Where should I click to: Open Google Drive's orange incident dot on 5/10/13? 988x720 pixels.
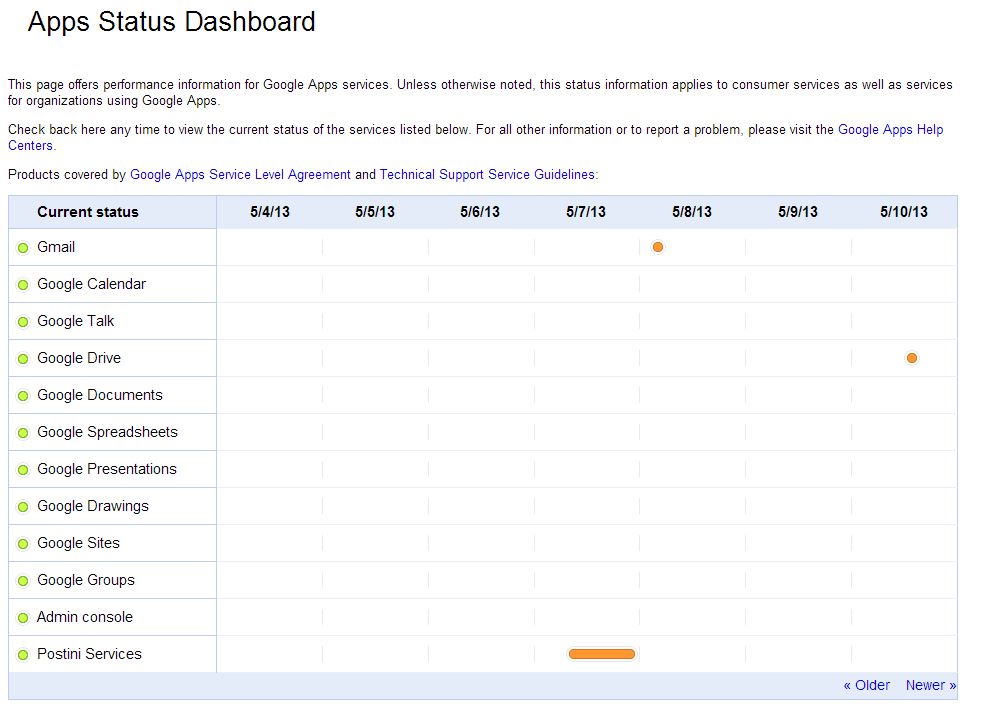(911, 358)
